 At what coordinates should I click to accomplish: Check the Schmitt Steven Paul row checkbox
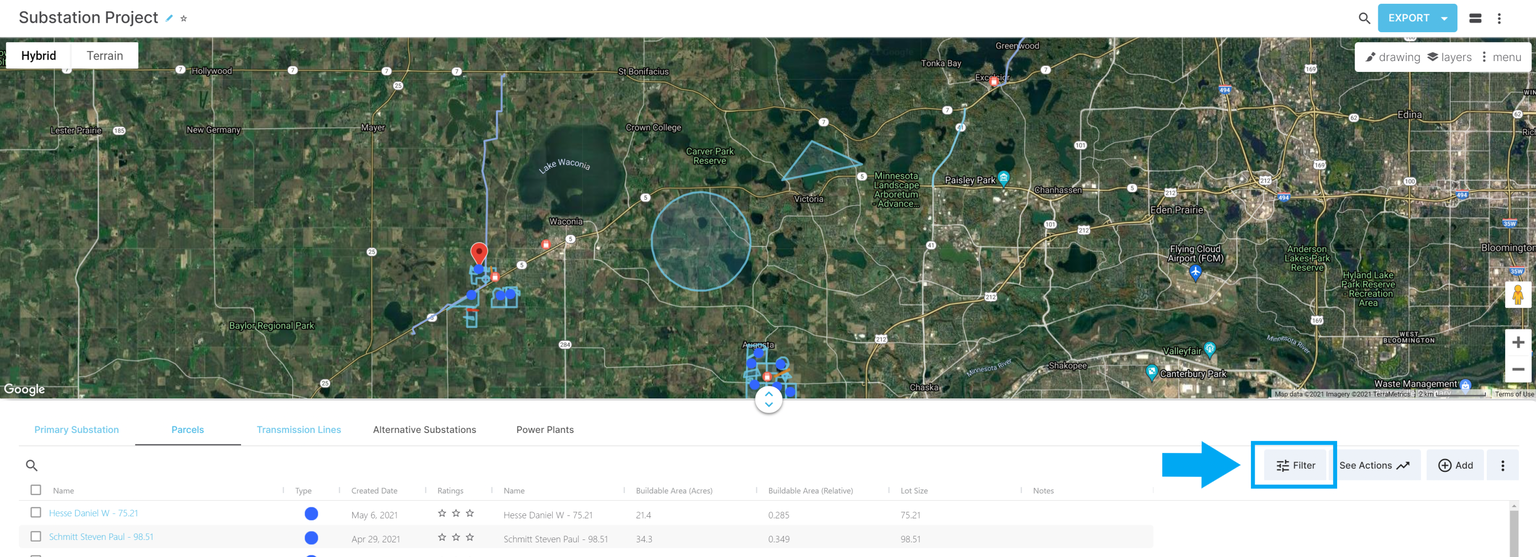[x=36, y=537]
